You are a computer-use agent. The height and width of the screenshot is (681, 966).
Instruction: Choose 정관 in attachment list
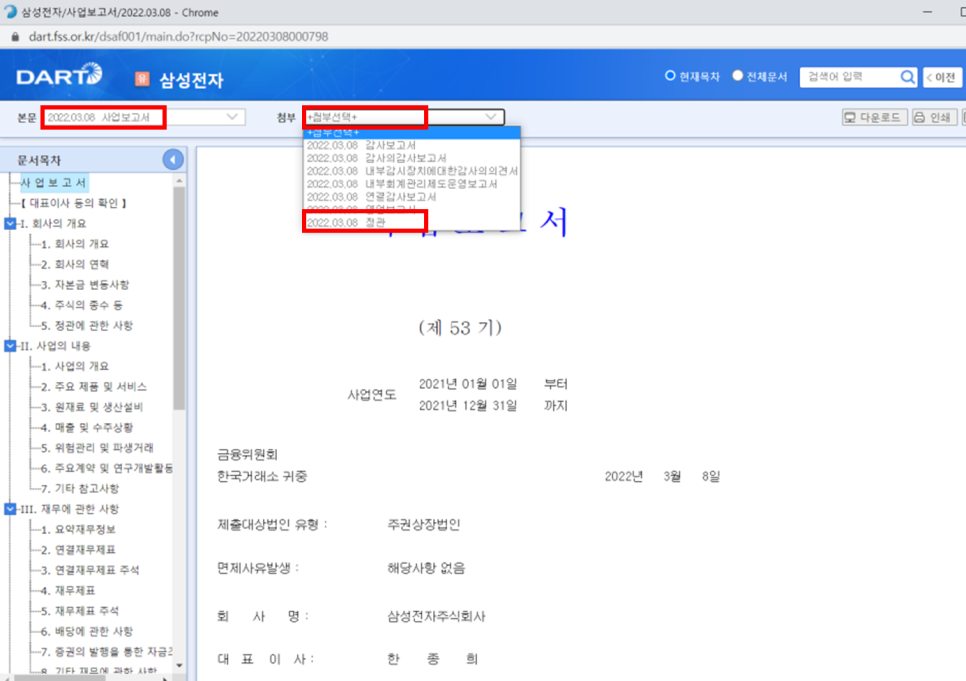[x=412, y=222]
